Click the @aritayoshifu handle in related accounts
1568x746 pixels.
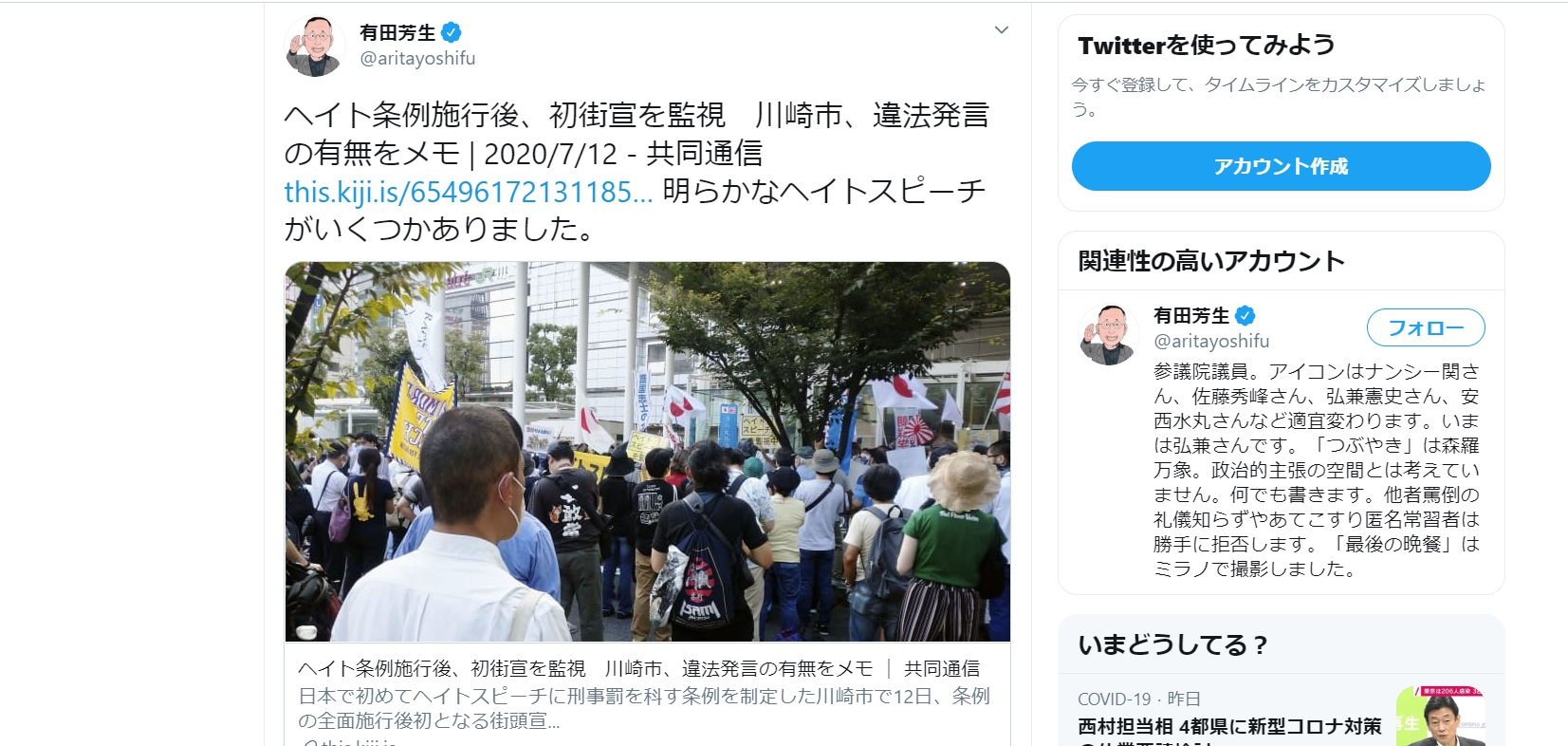[1211, 341]
